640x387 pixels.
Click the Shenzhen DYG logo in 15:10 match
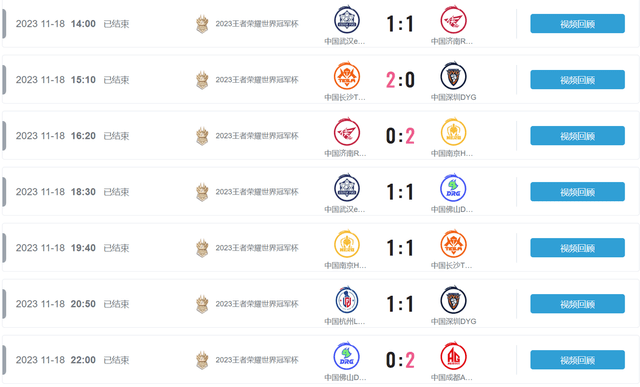coord(453,76)
